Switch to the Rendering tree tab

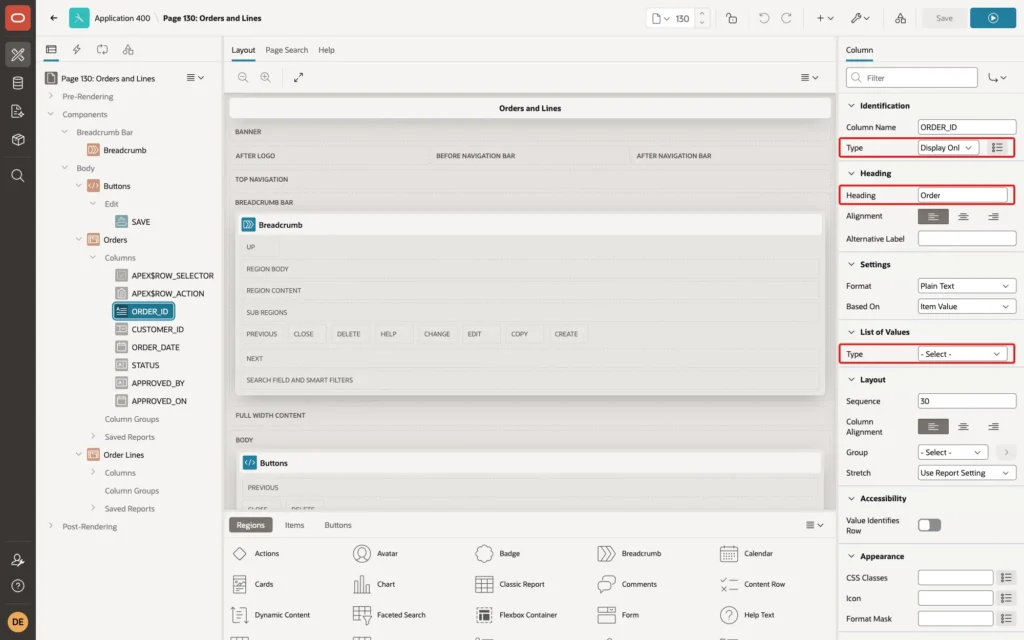point(51,49)
